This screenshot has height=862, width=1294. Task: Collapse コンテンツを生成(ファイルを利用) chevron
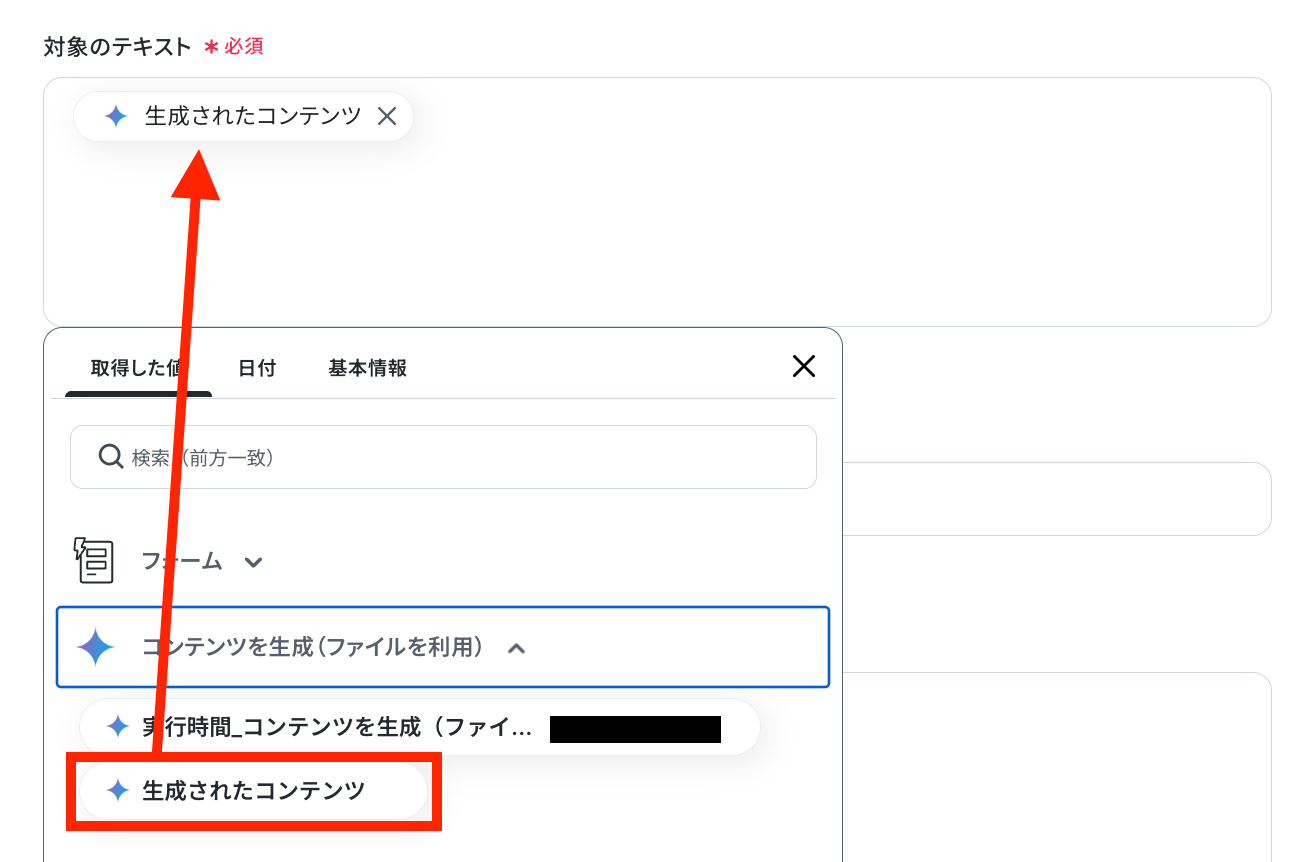click(516, 649)
